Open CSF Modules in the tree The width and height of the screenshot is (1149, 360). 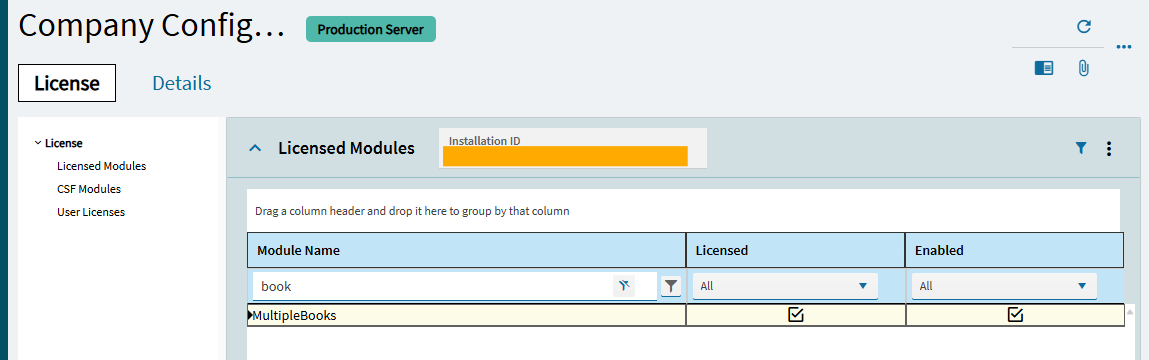coord(89,189)
